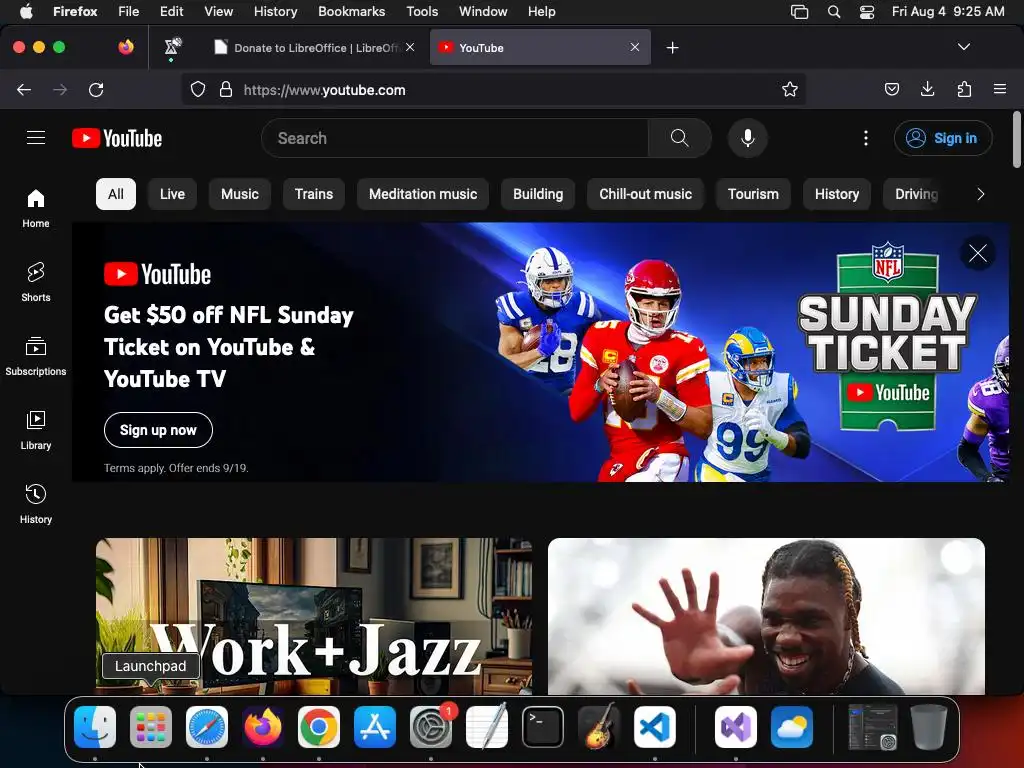Viewport: 1024px width, 768px height.
Task: Select the All filter chip
Action: coord(116,194)
